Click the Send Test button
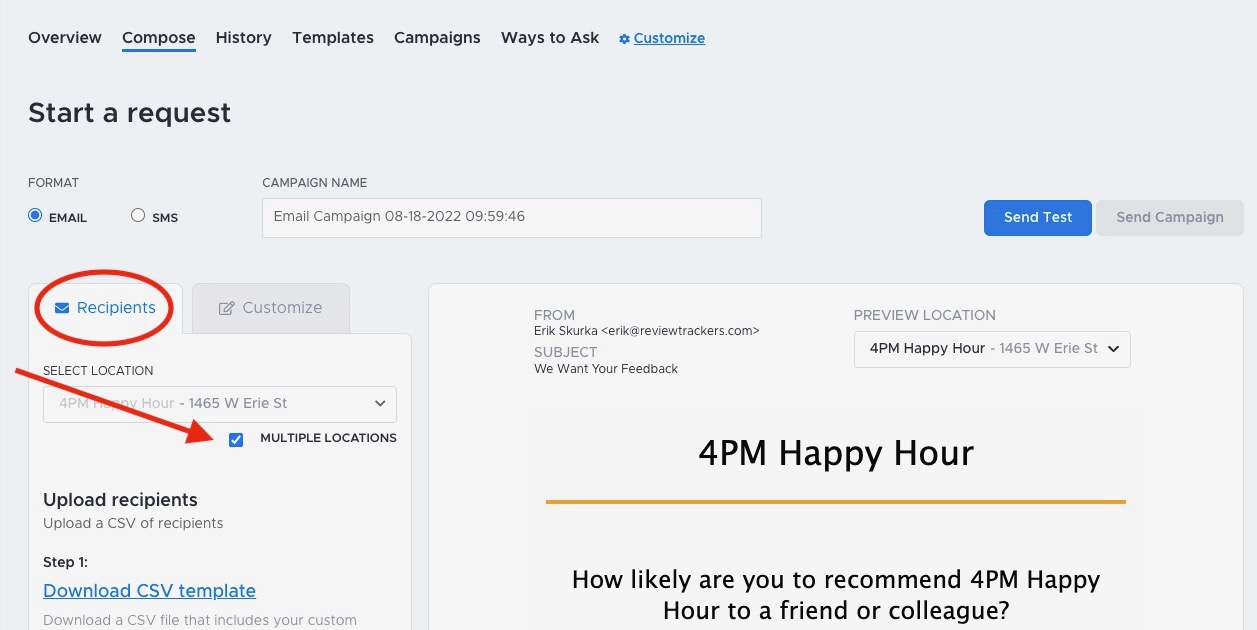Image resolution: width=1257 pixels, height=630 pixels. click(1038, 217)
